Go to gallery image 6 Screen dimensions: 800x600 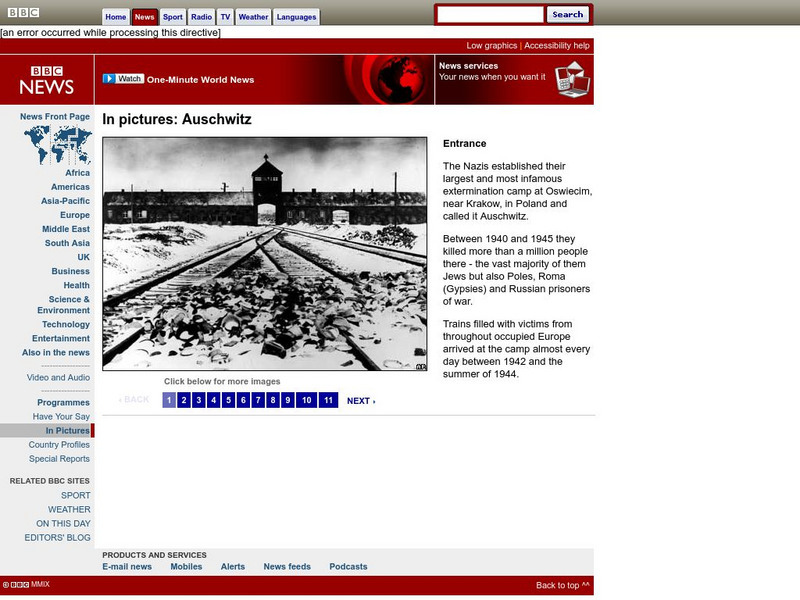243,400
